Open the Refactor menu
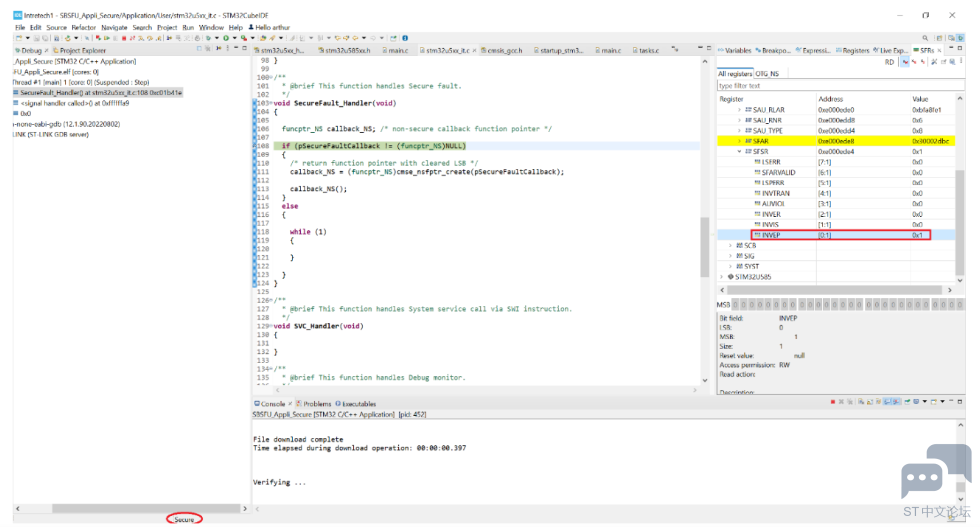 pyautogui.click(x=84, y=28)
